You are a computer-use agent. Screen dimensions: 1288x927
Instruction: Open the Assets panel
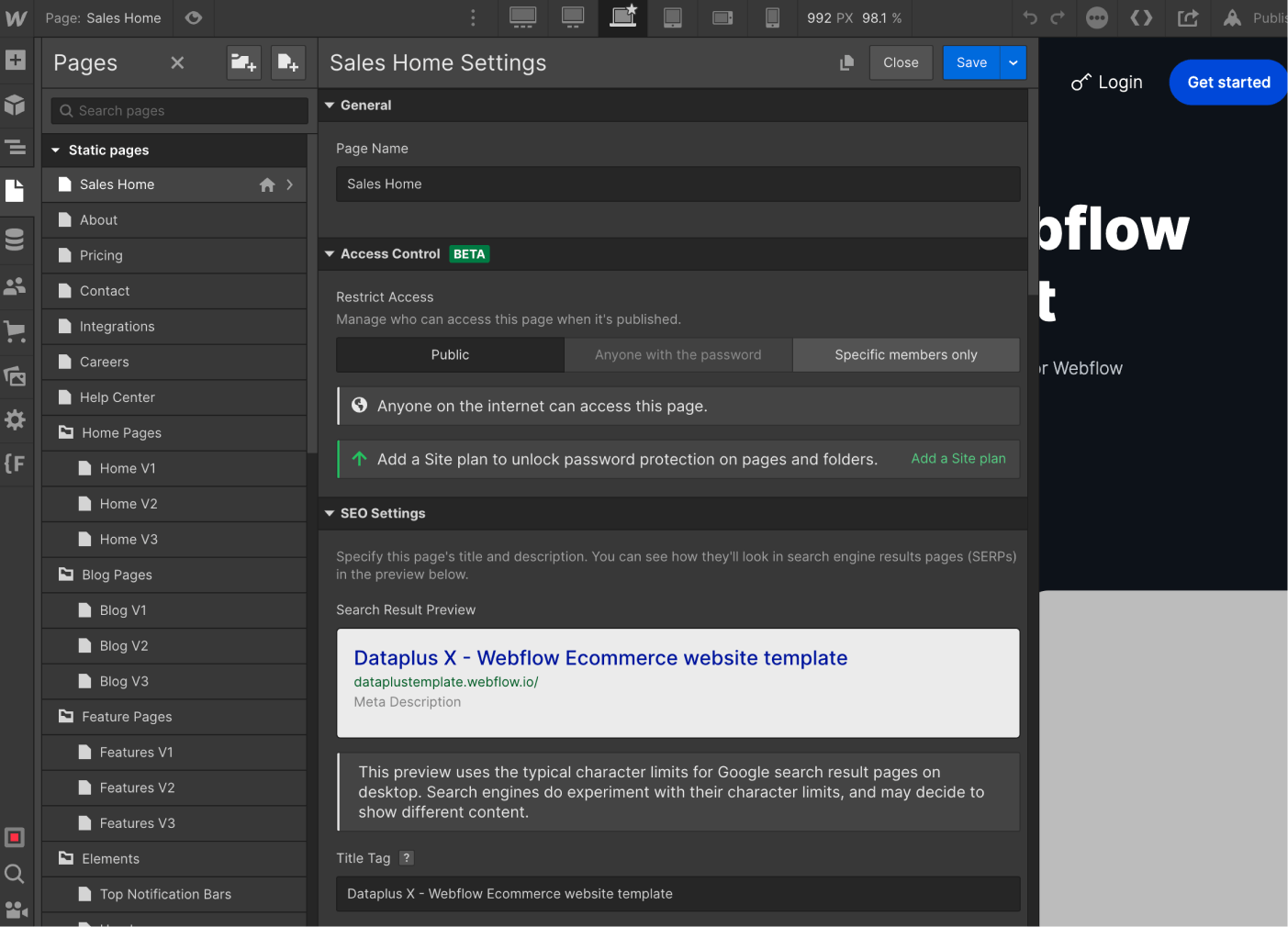(x=16, y=375)
